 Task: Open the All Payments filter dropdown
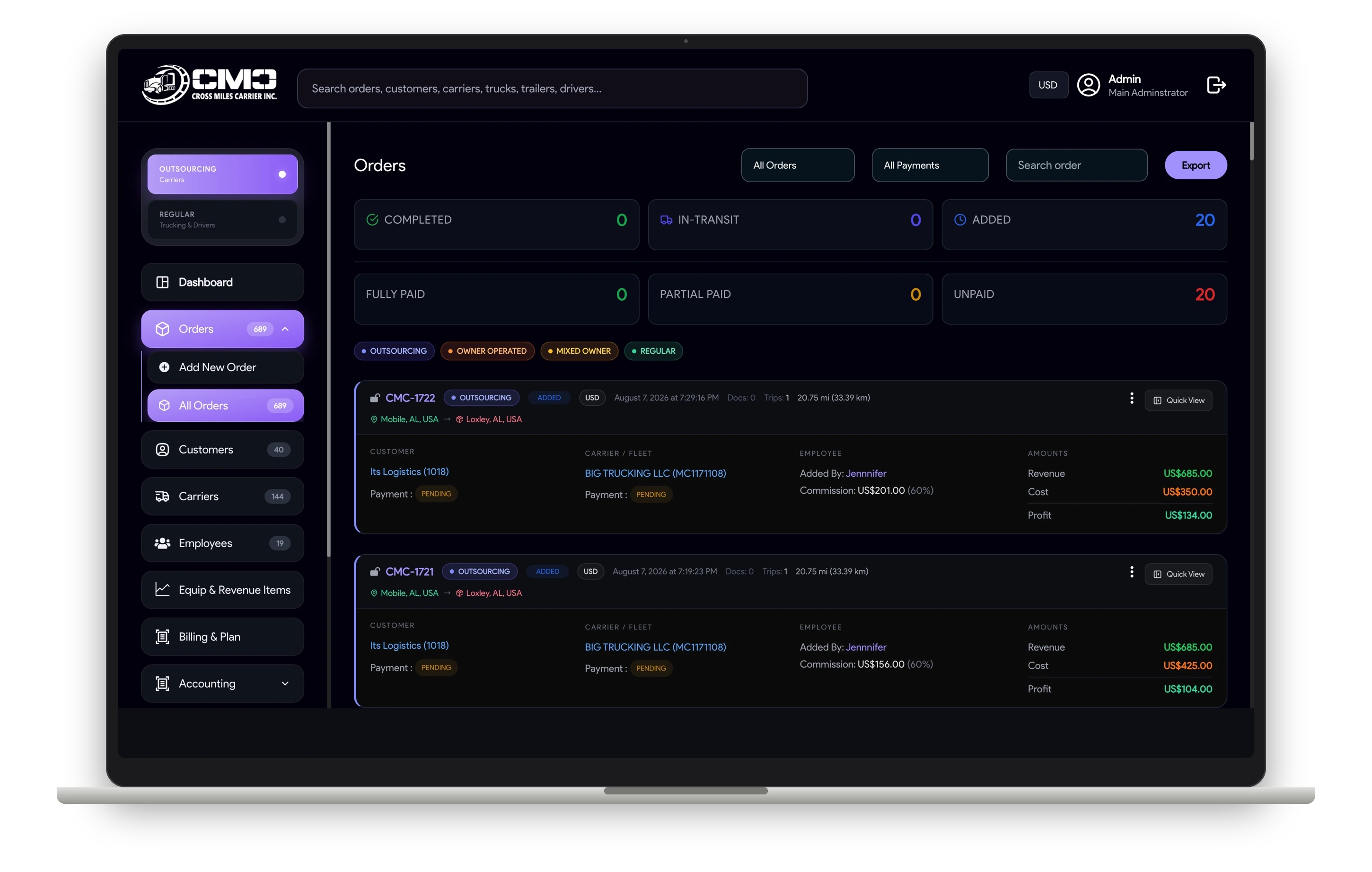pyautogui.click(x=930, y=165)
